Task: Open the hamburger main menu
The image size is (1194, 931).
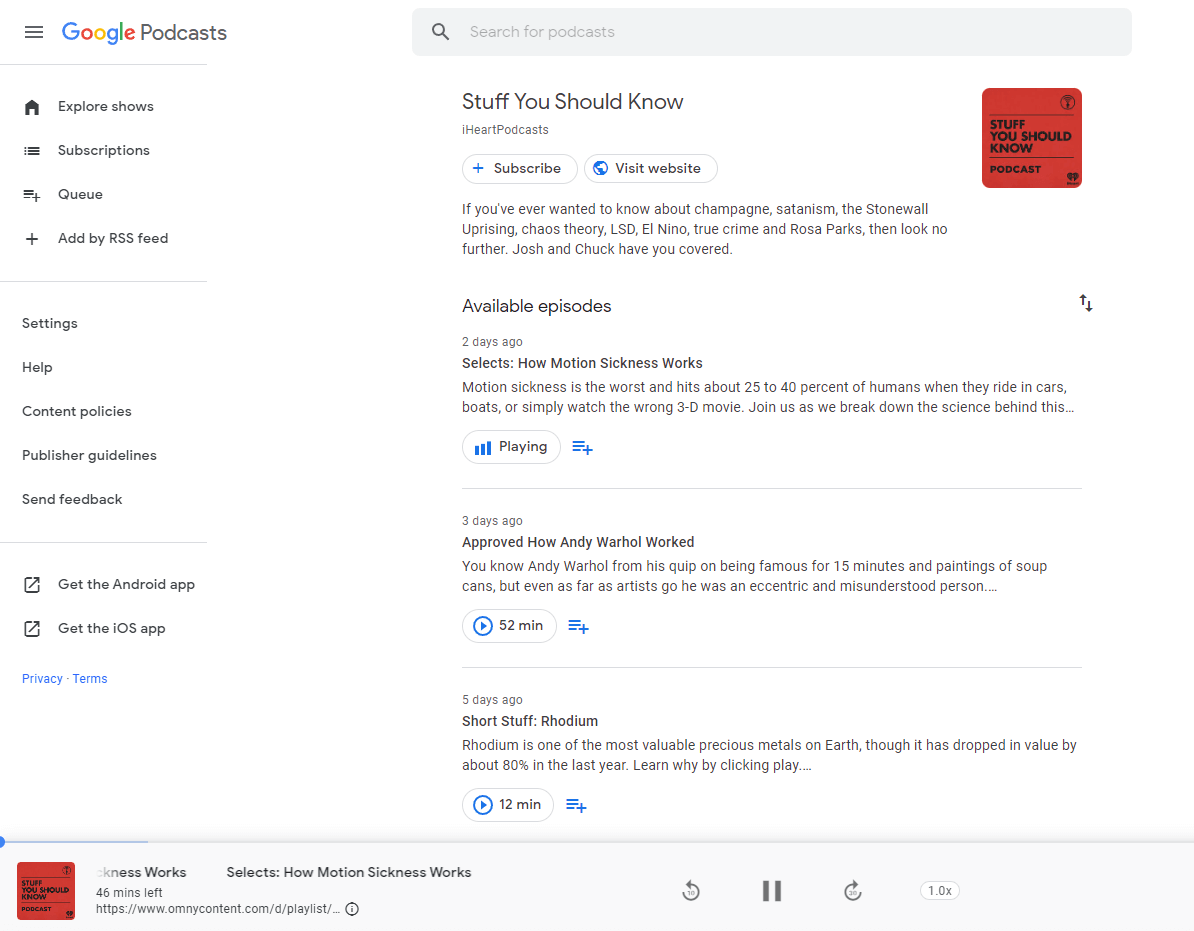Action: (34, 32)
